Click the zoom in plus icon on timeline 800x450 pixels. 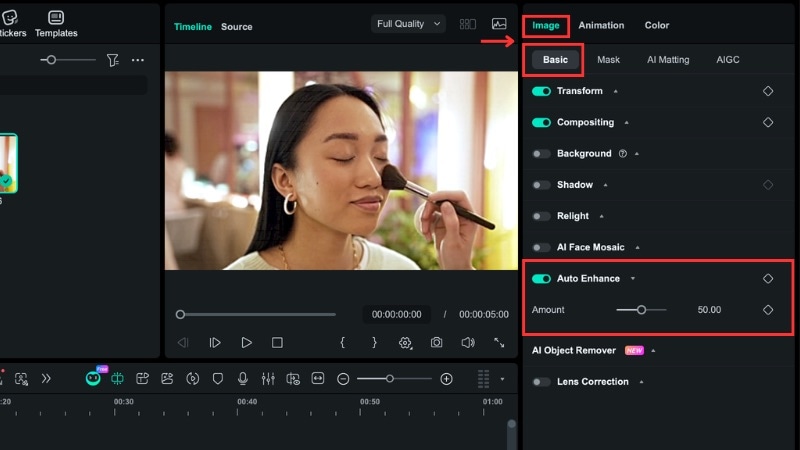(x=446, y=379)
